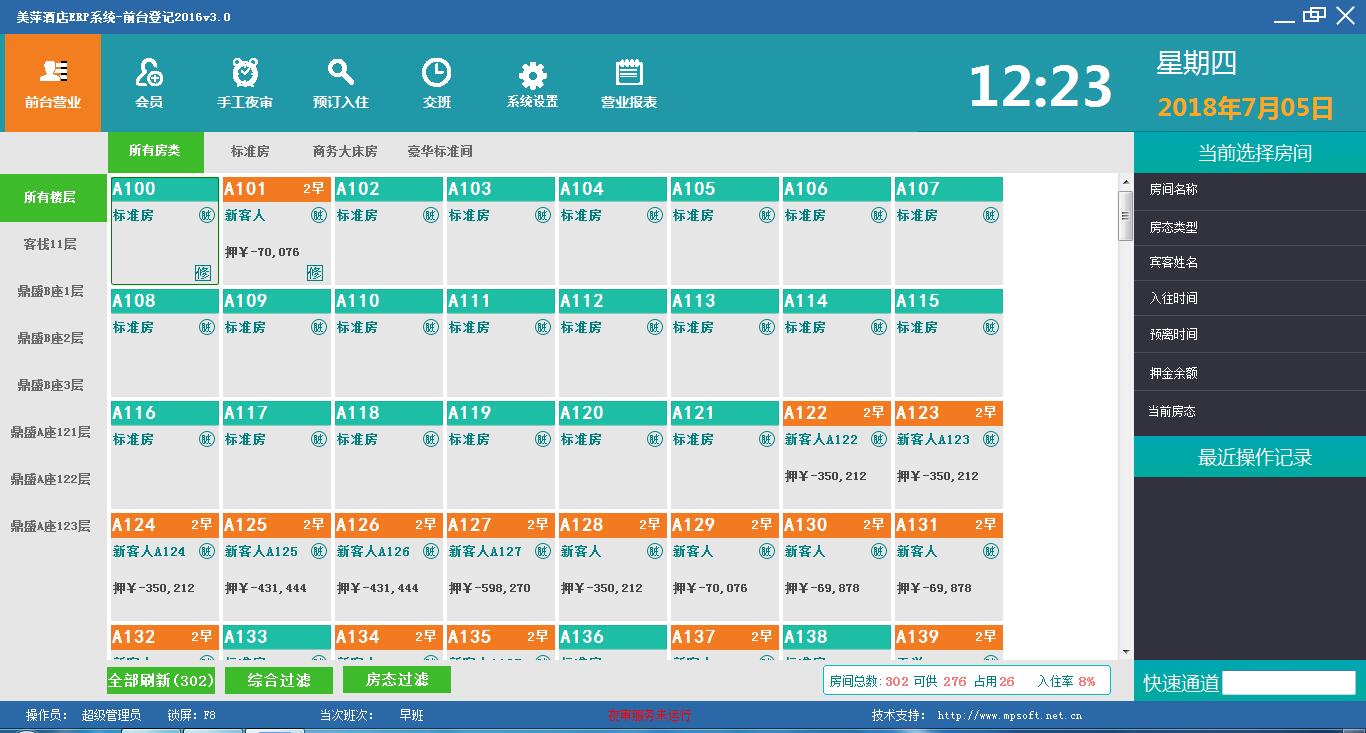Filter by floor 客栈11层
Viewport: 1366px width, 733px height.
[x=50, y=244]
